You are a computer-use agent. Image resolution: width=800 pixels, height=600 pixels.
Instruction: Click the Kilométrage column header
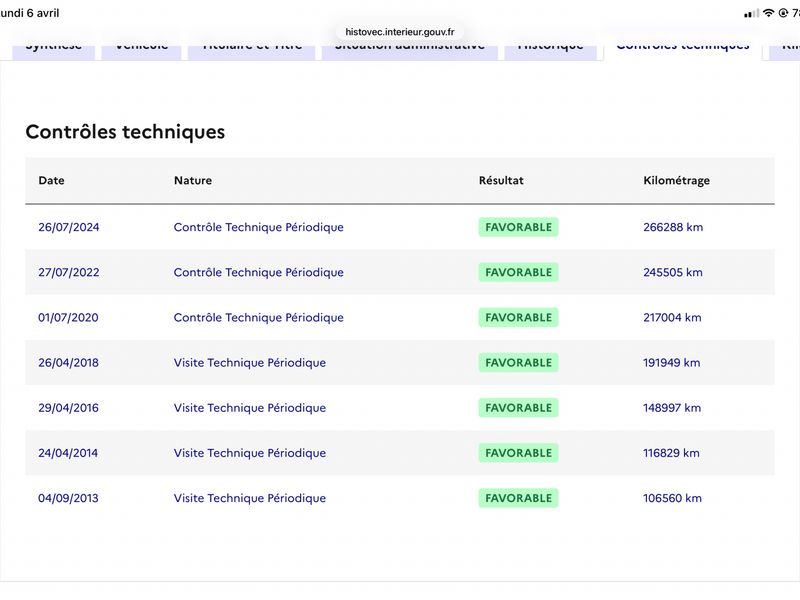click(676, 181)
